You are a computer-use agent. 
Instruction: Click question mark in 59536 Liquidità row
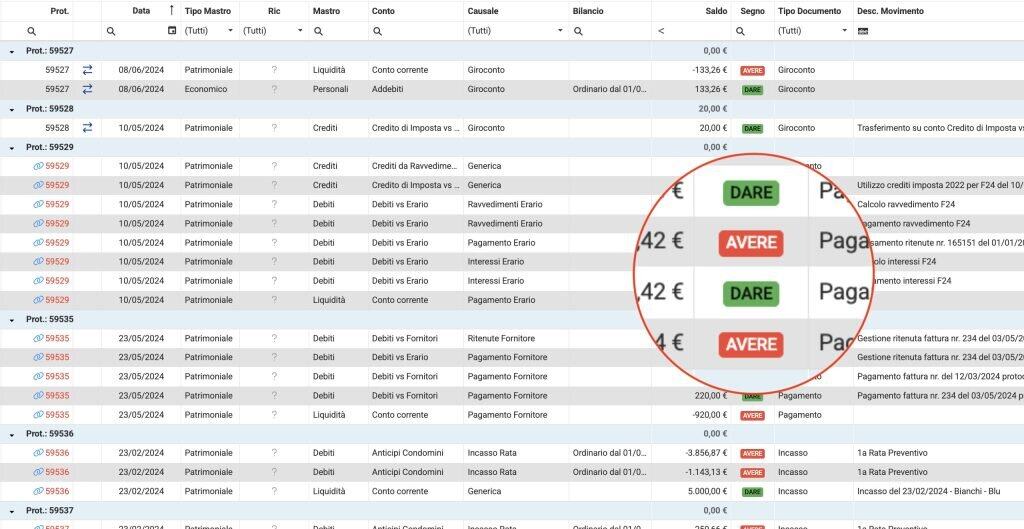point(274,491)
